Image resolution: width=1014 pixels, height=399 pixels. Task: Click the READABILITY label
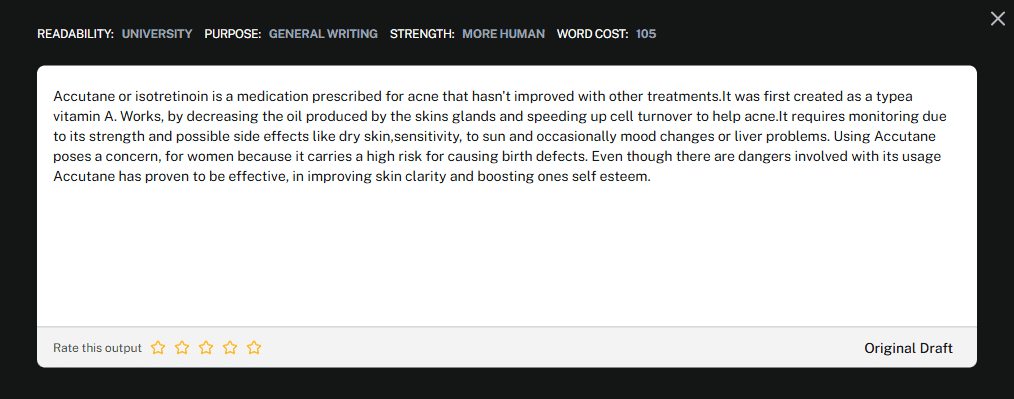(76, 34)
